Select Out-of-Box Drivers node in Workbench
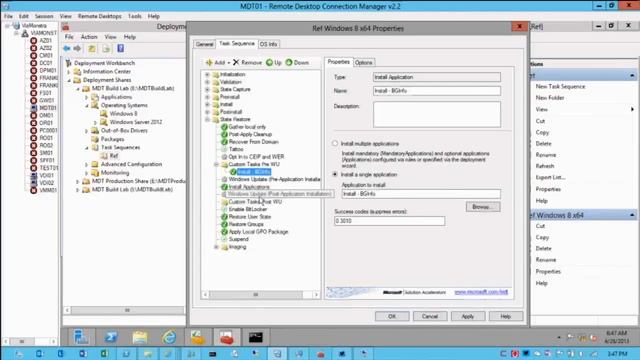The width and height of the screenshot is (640, 360). click(124, 131)
